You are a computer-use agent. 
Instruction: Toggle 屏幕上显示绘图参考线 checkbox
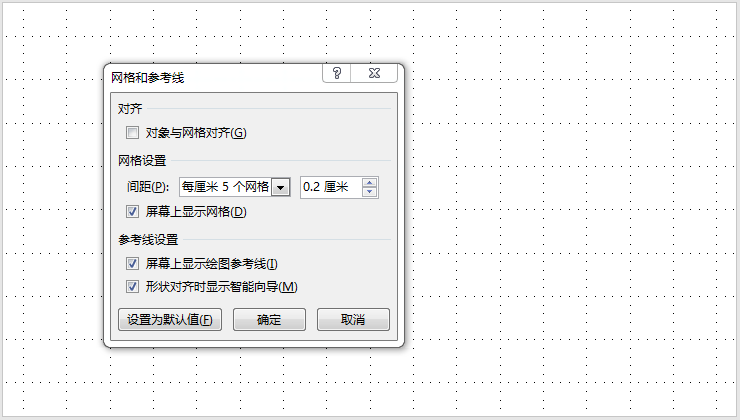coord(133,263)
